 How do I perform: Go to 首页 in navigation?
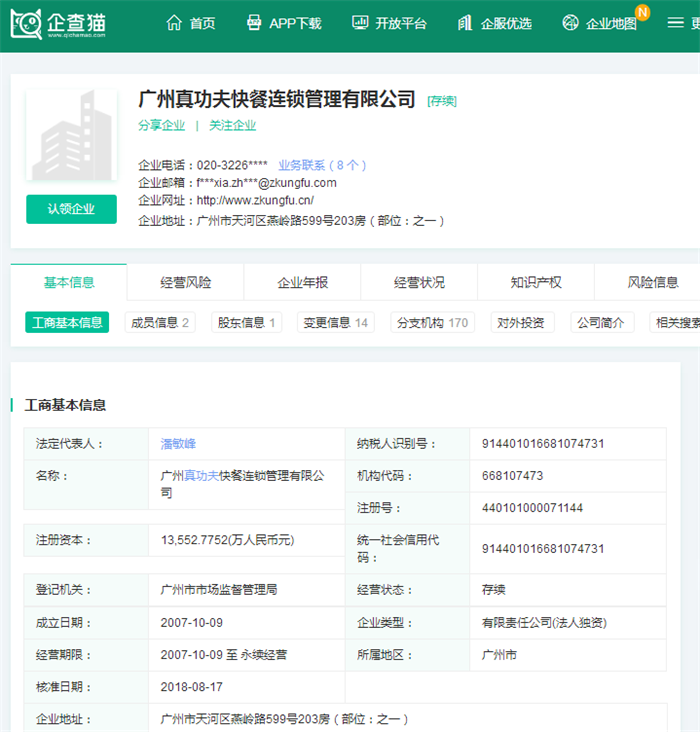point(203,23)
